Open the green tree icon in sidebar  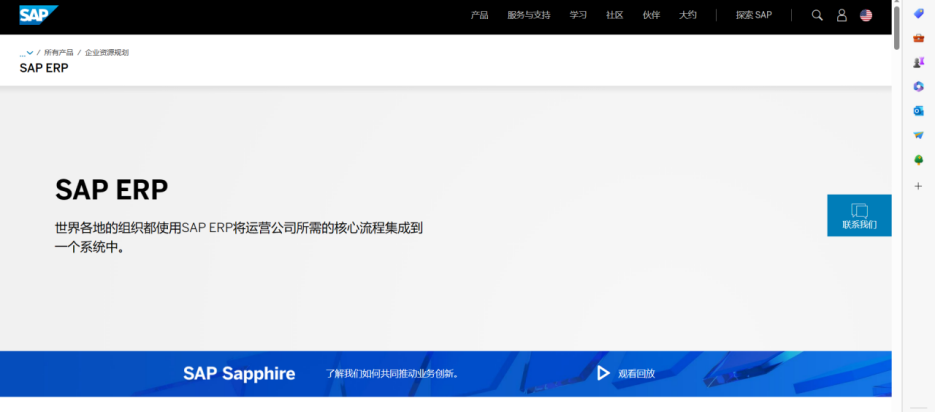pyautogui.click(x=918, y=160)
